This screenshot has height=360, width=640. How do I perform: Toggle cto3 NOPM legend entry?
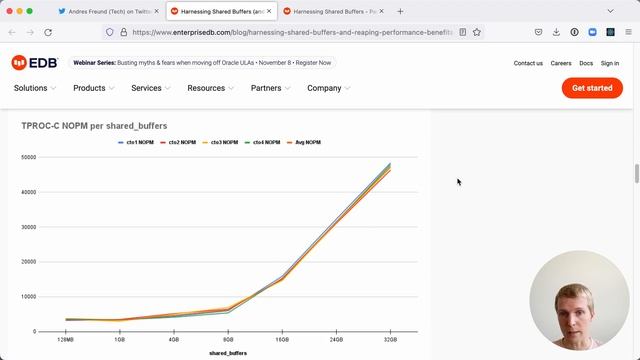point(220,142)
